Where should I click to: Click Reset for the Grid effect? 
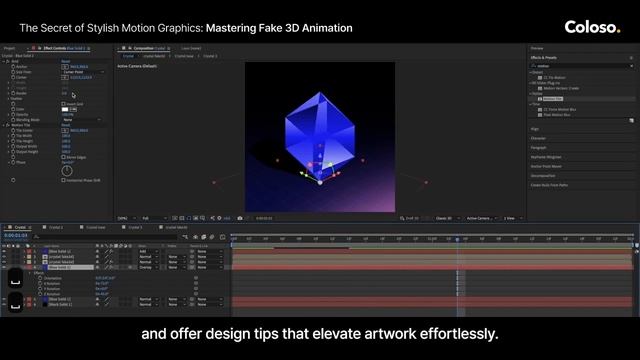[65, 61]
